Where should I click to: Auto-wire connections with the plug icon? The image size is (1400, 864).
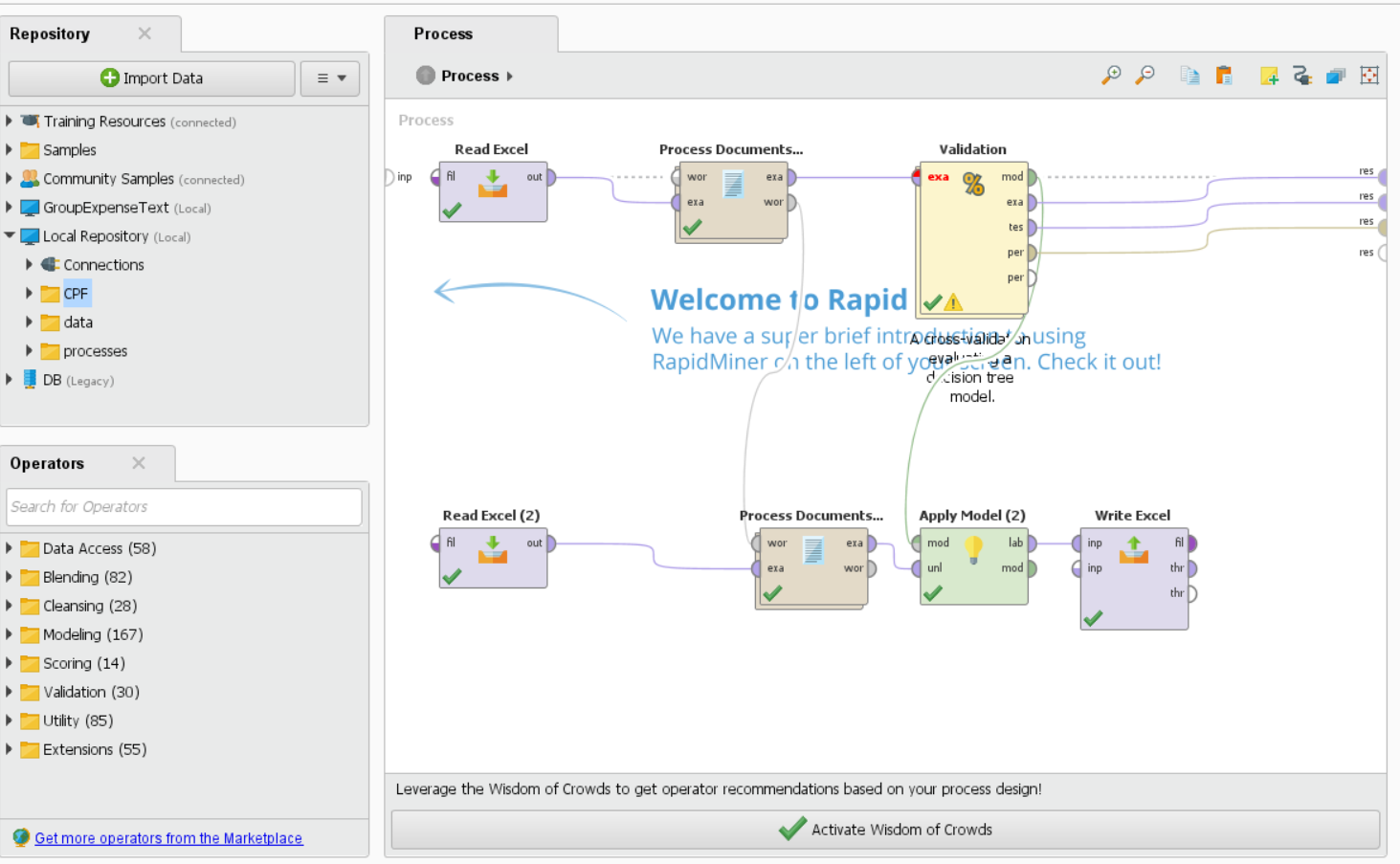1302,75
